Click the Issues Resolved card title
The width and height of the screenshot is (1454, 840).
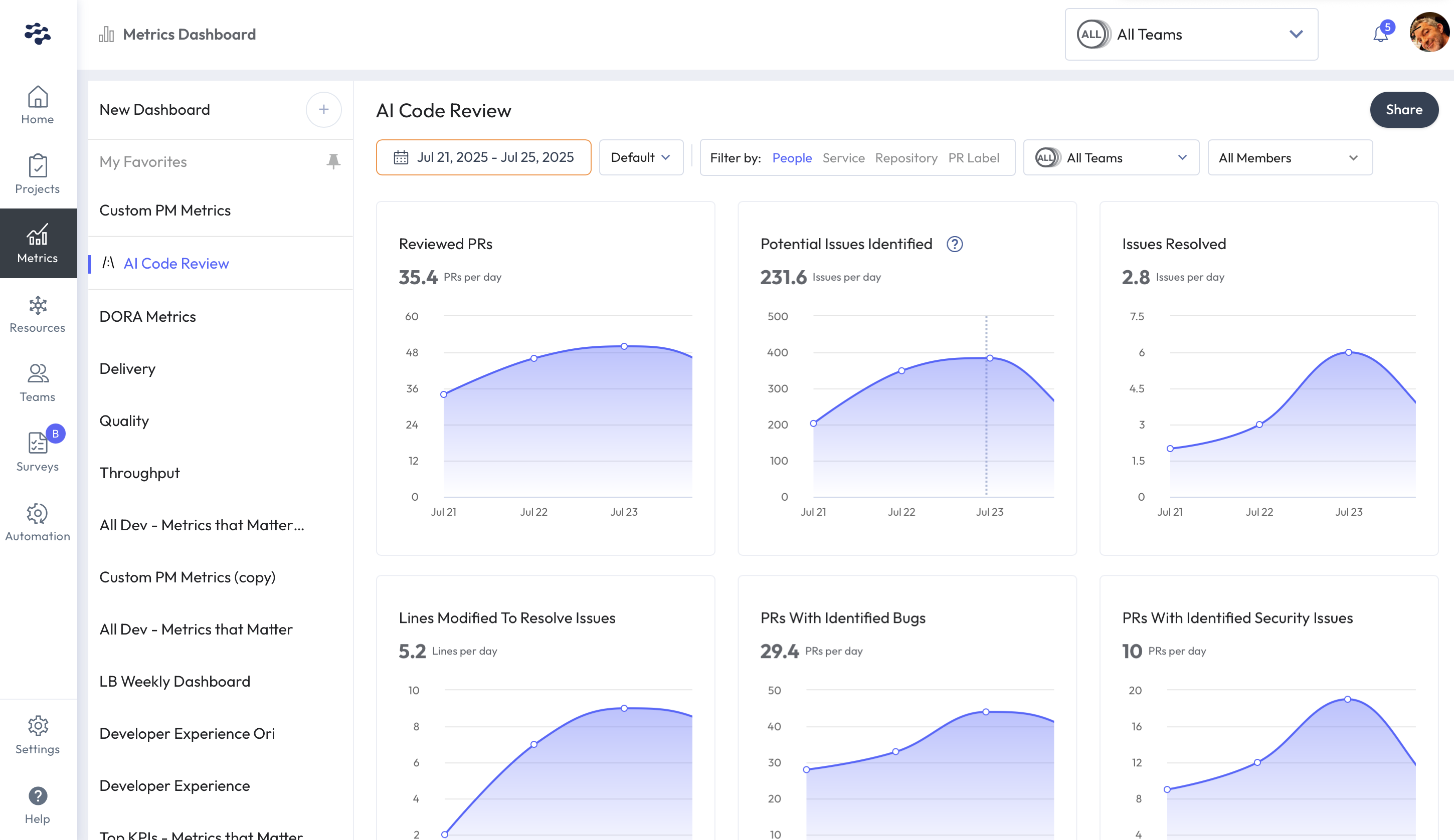[1174, 244]
